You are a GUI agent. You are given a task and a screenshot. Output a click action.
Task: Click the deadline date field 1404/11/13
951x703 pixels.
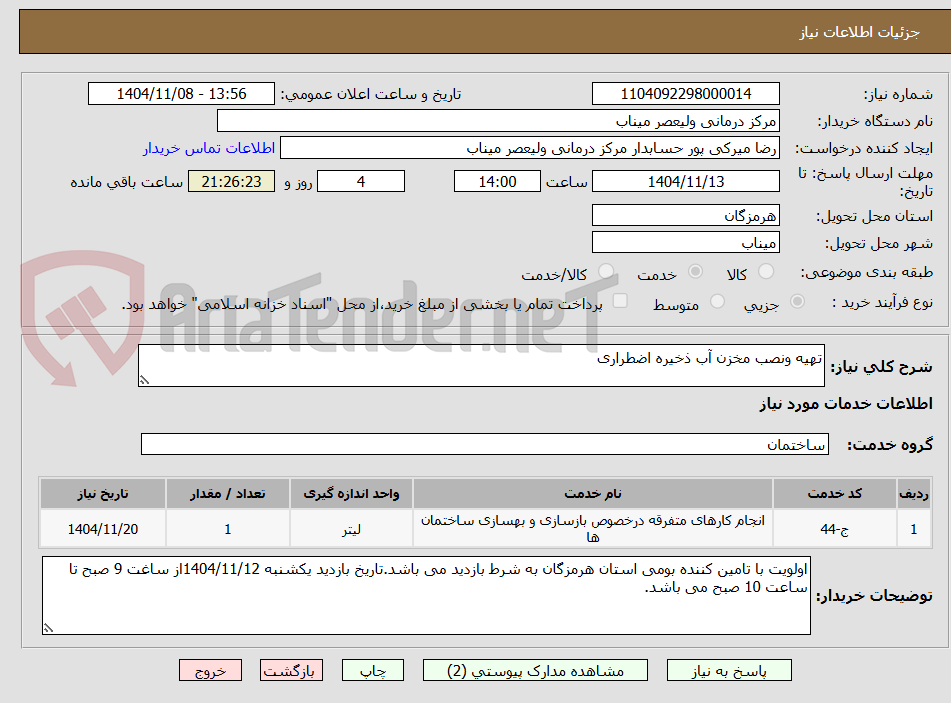pyautogui.click(x=685, y=181)
